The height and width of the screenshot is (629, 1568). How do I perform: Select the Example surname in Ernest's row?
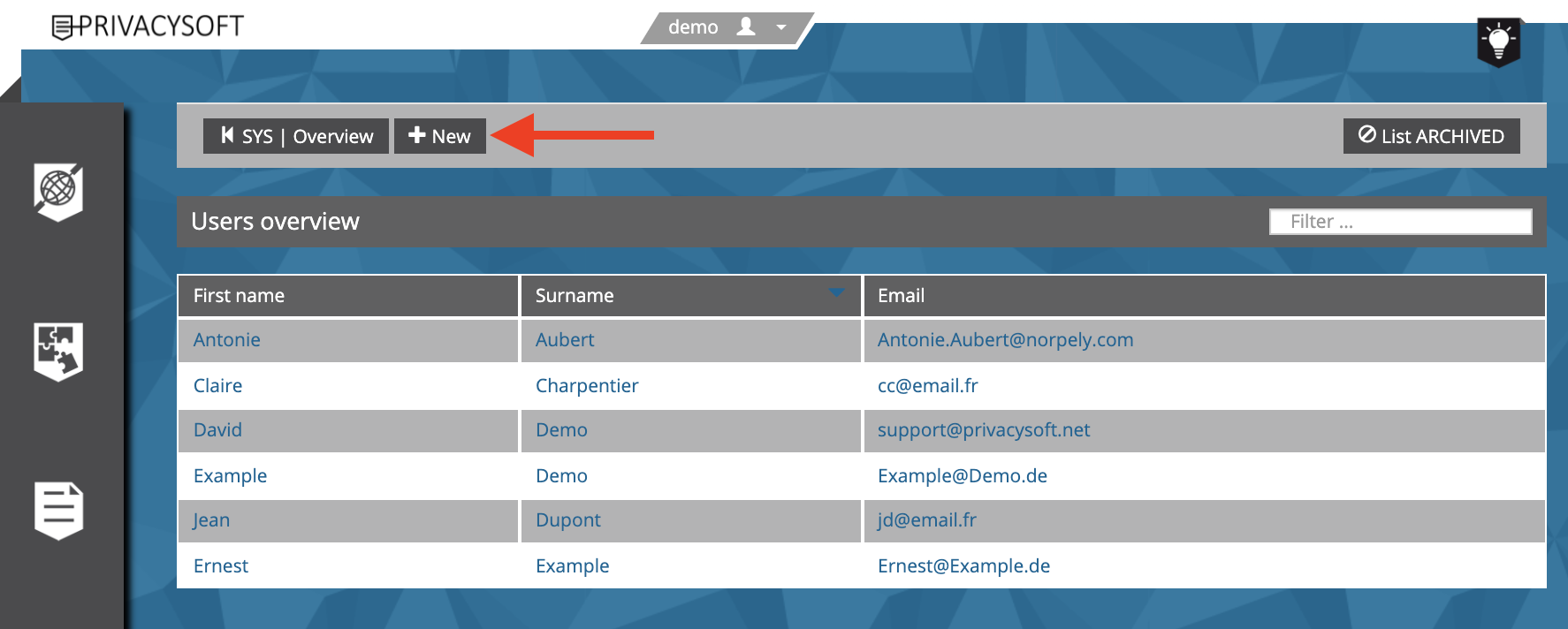[x=690, y=566]
